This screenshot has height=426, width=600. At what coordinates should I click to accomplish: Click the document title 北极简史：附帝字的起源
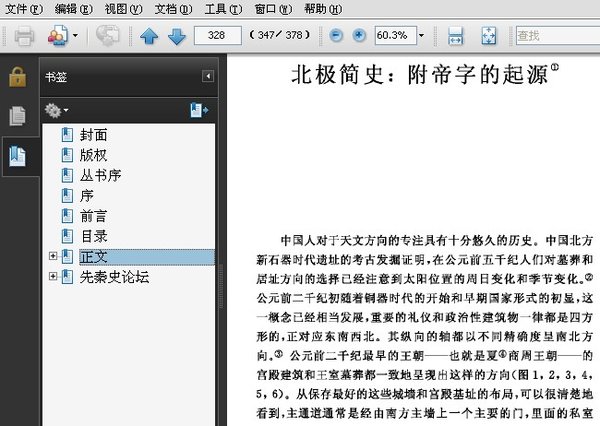click(x=420, y=74)
